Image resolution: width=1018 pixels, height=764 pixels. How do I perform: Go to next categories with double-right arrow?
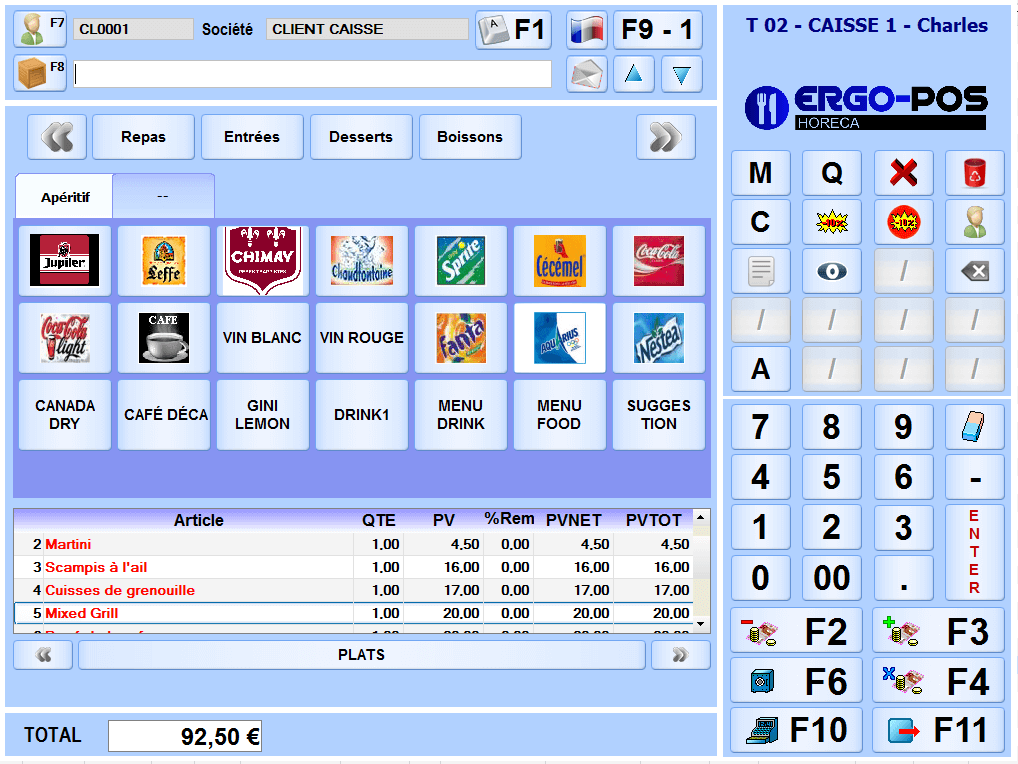pyautogui.click(x=666, y=137)
